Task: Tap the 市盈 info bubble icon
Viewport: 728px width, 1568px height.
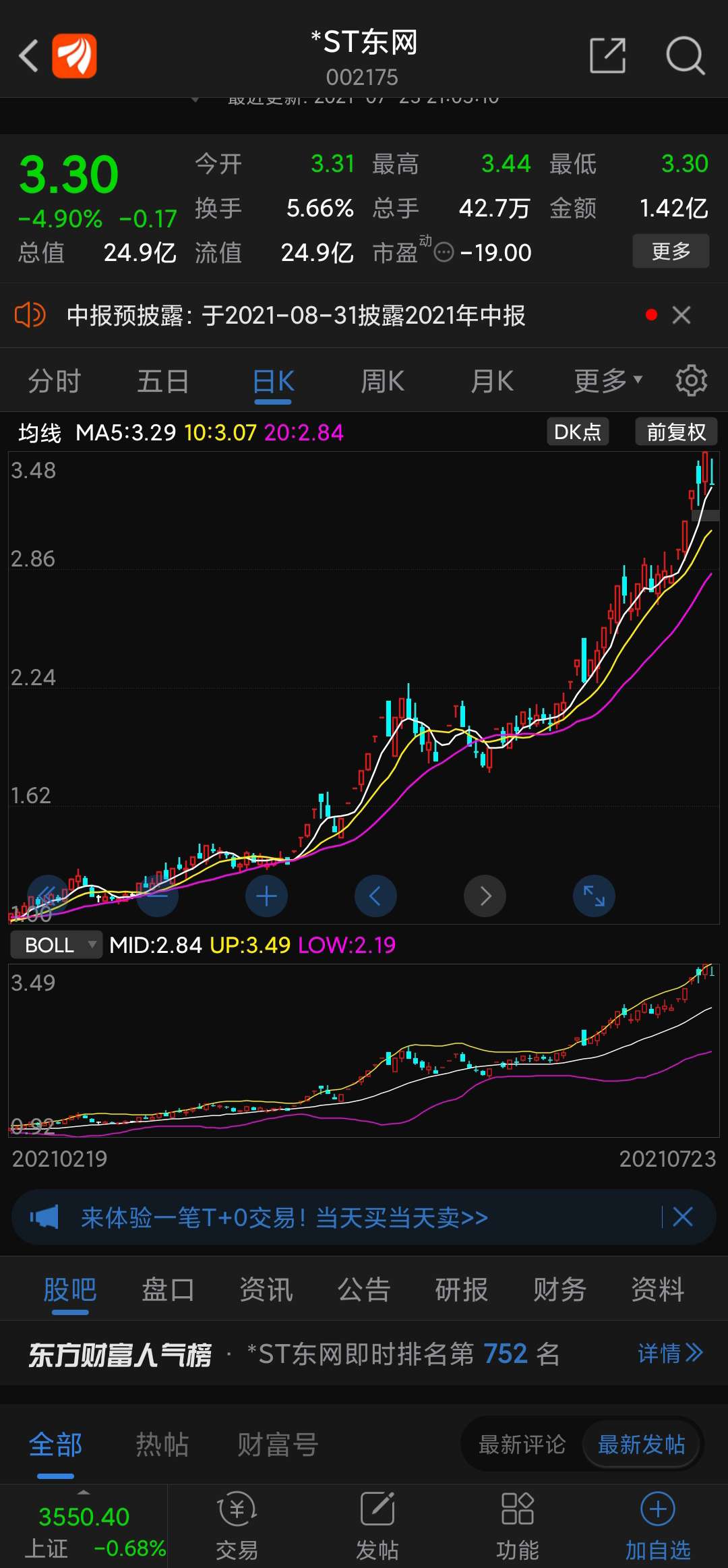Action: coord(444,253)
